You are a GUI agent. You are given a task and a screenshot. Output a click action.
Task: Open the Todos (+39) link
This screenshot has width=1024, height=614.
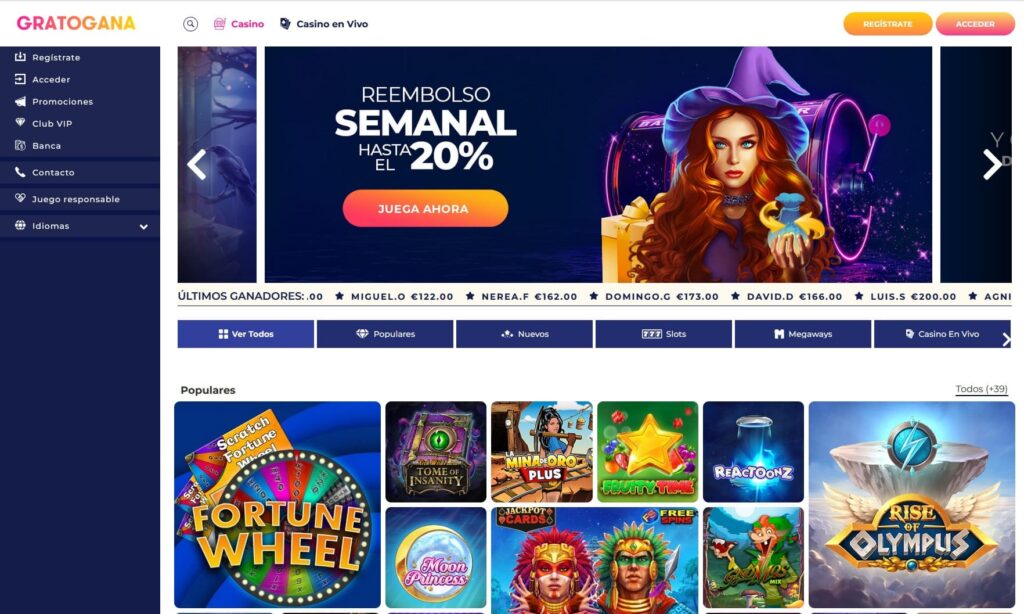coord(981,389)
